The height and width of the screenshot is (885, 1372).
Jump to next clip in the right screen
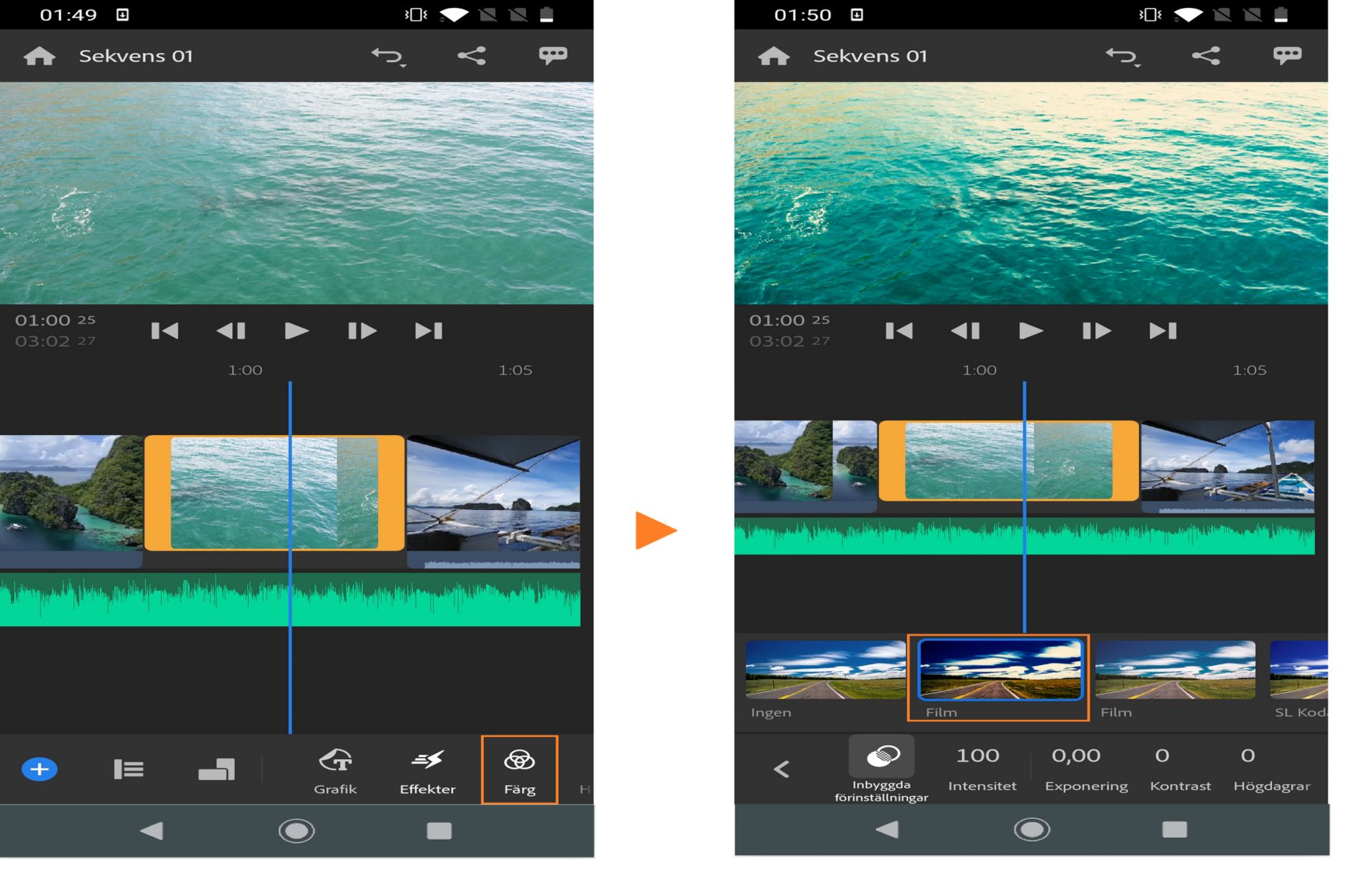pos(1163,331)
